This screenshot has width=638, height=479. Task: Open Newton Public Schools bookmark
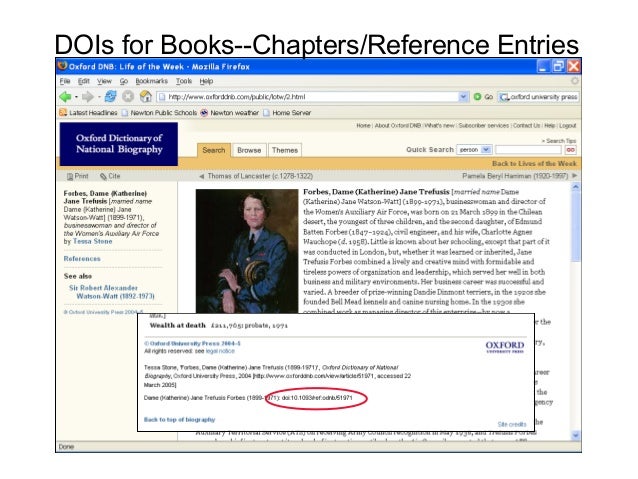159,113
